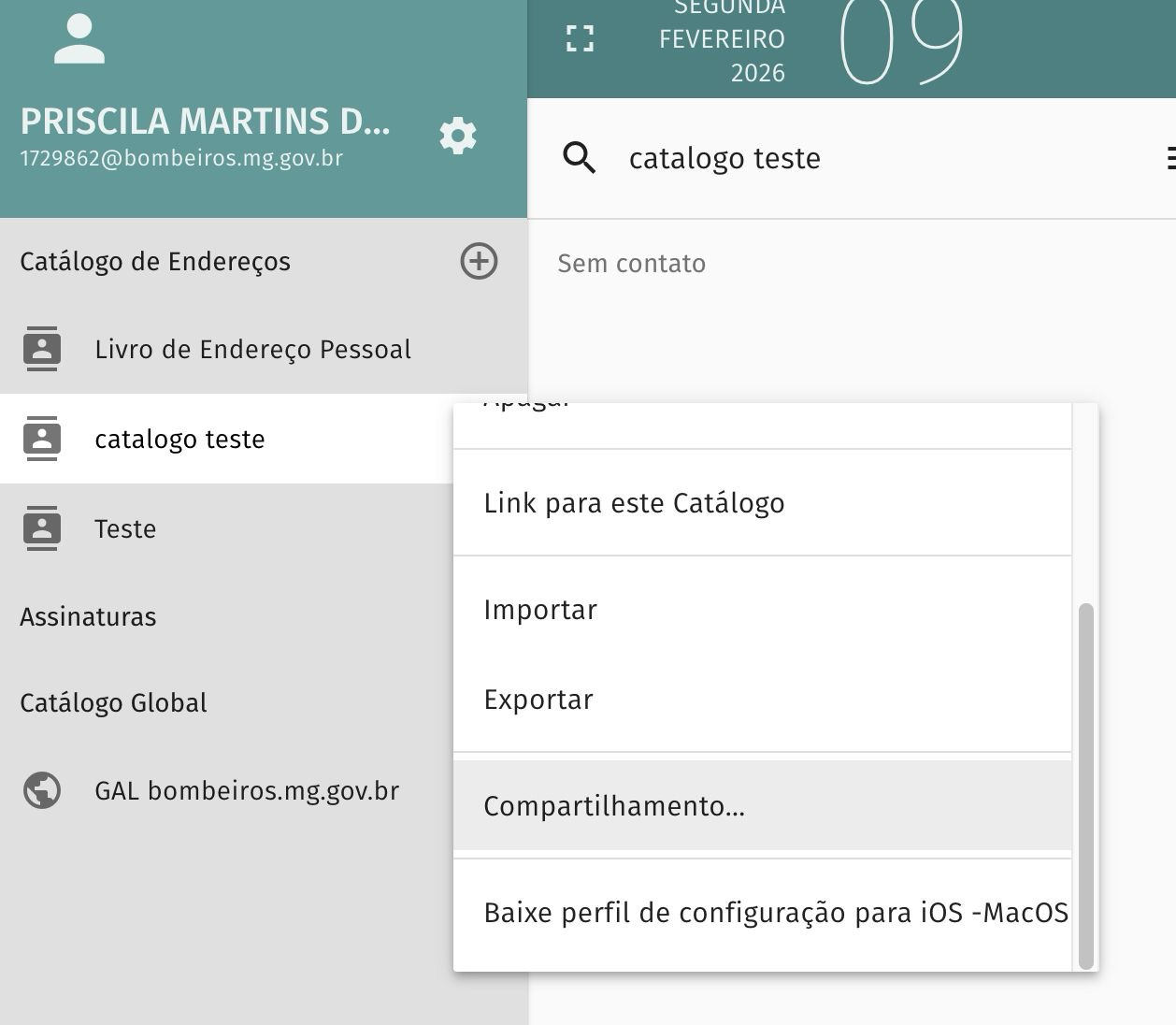The height and width of the screenshot is (1025, 1176).
Task: Click Baixe perfil de configuração para iOS
Action: coord(775,913)
